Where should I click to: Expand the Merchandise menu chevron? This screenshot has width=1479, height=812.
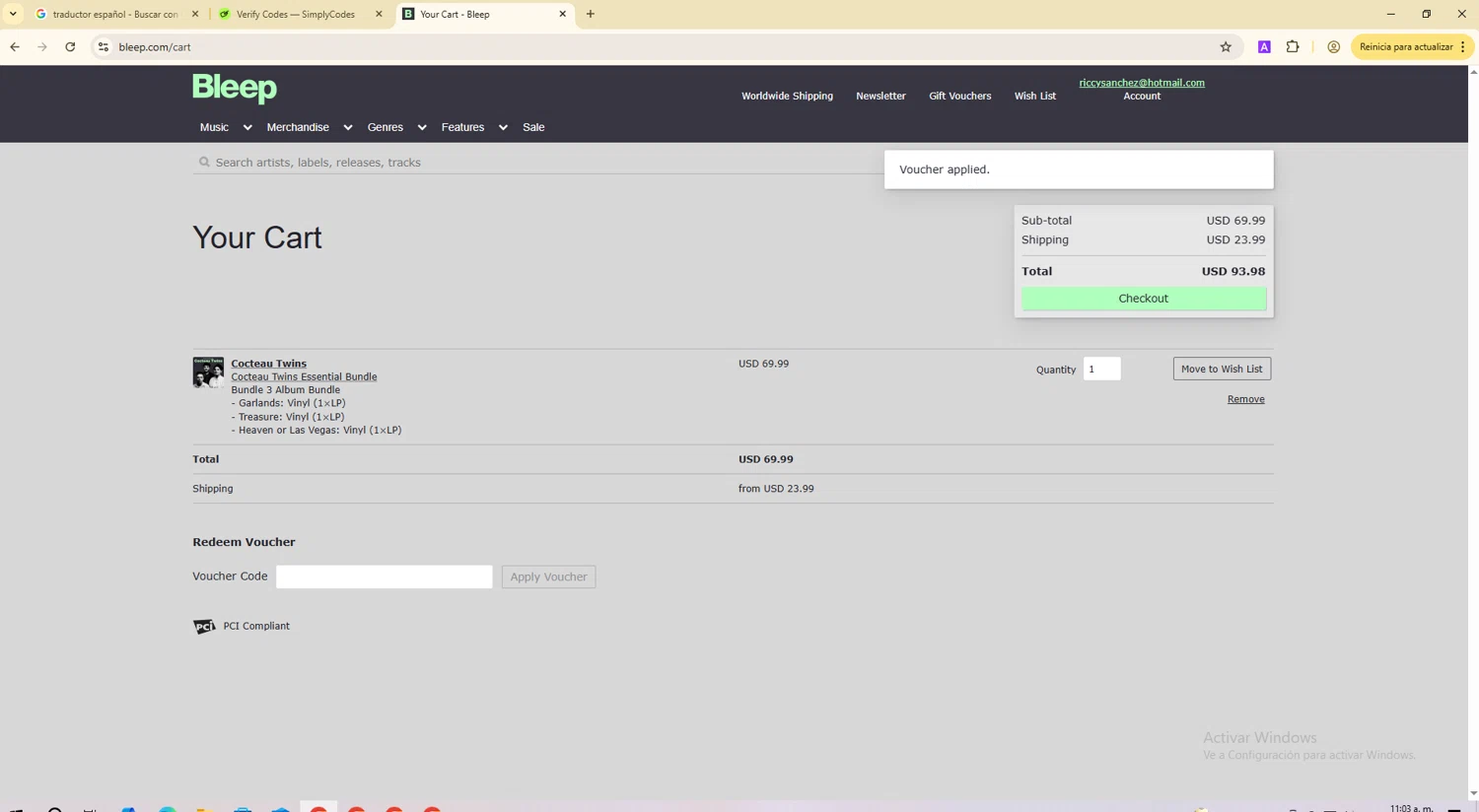[x=347, y=127]
